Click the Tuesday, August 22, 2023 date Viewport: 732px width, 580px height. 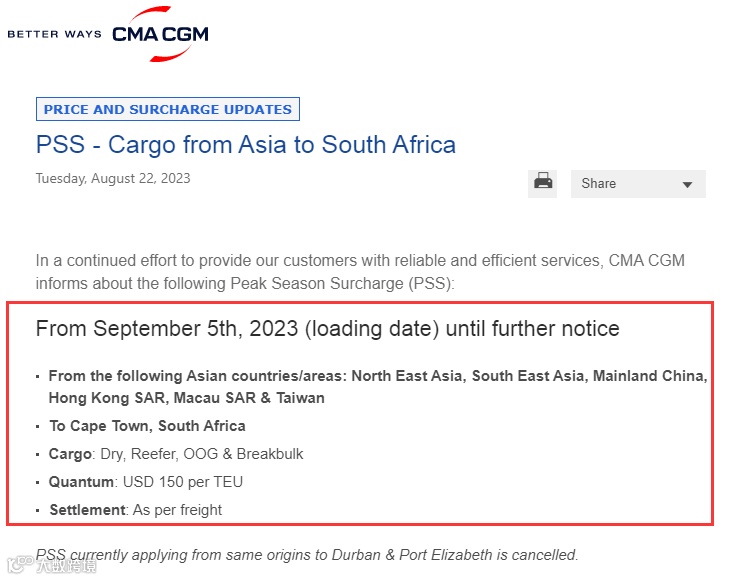click(113, 178)
